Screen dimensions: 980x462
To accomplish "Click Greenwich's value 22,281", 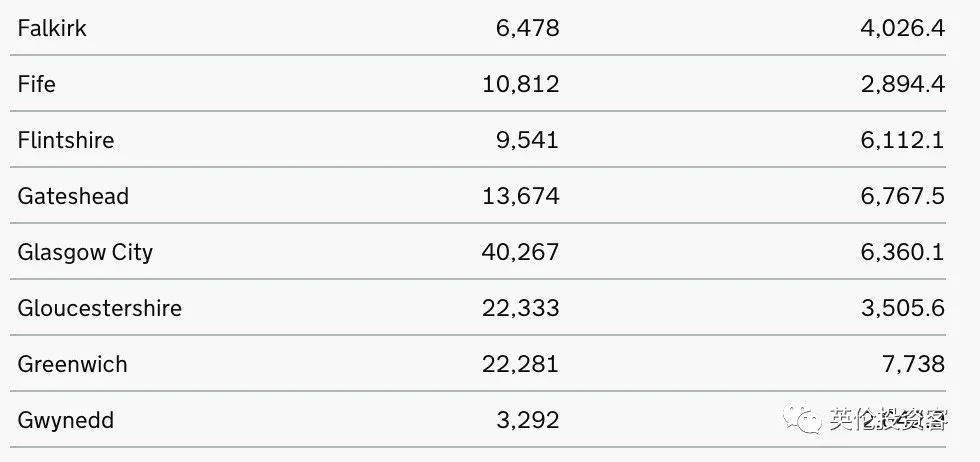I will click(x=521, y=364).
